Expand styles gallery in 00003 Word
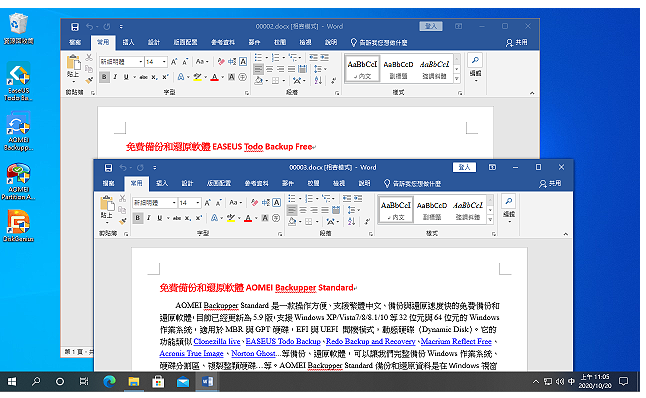 490,220
